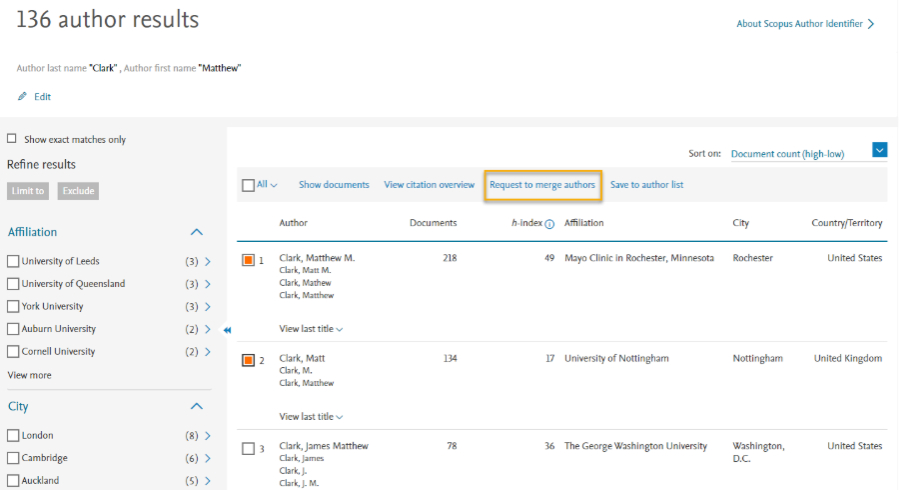Viewport: 900px width, 490px height.
Task: Click chevron beside About Scopus Author Identifier
Action: click(871, 24)
